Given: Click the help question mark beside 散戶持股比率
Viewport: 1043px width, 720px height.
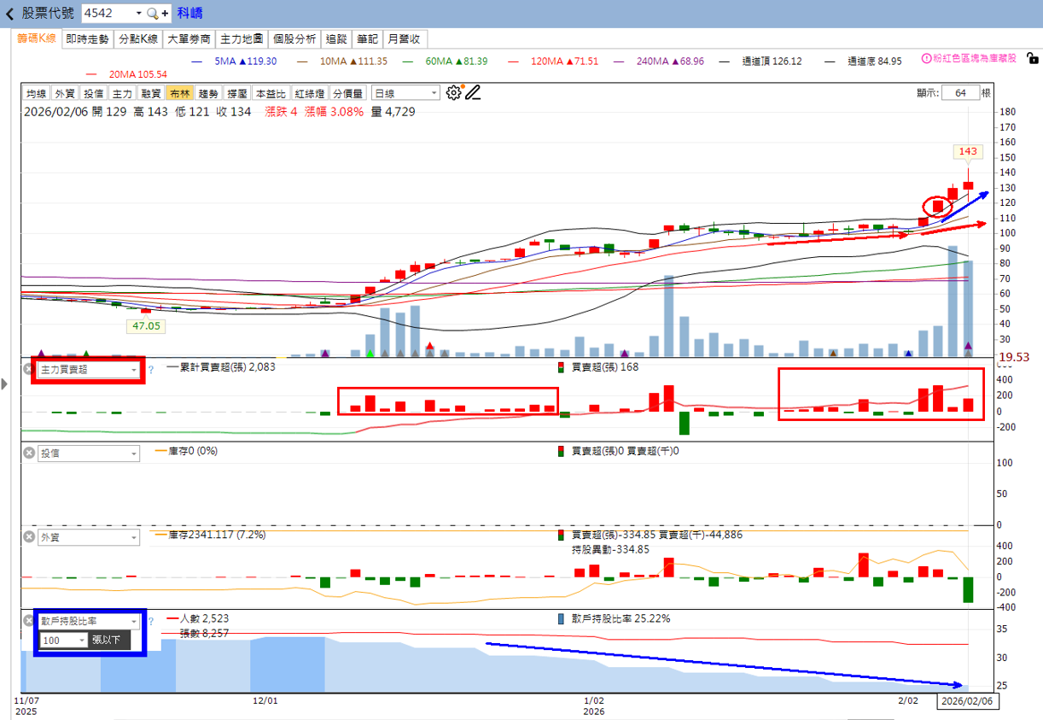Looking at the screenshot, I should click(x=151, y=621).
